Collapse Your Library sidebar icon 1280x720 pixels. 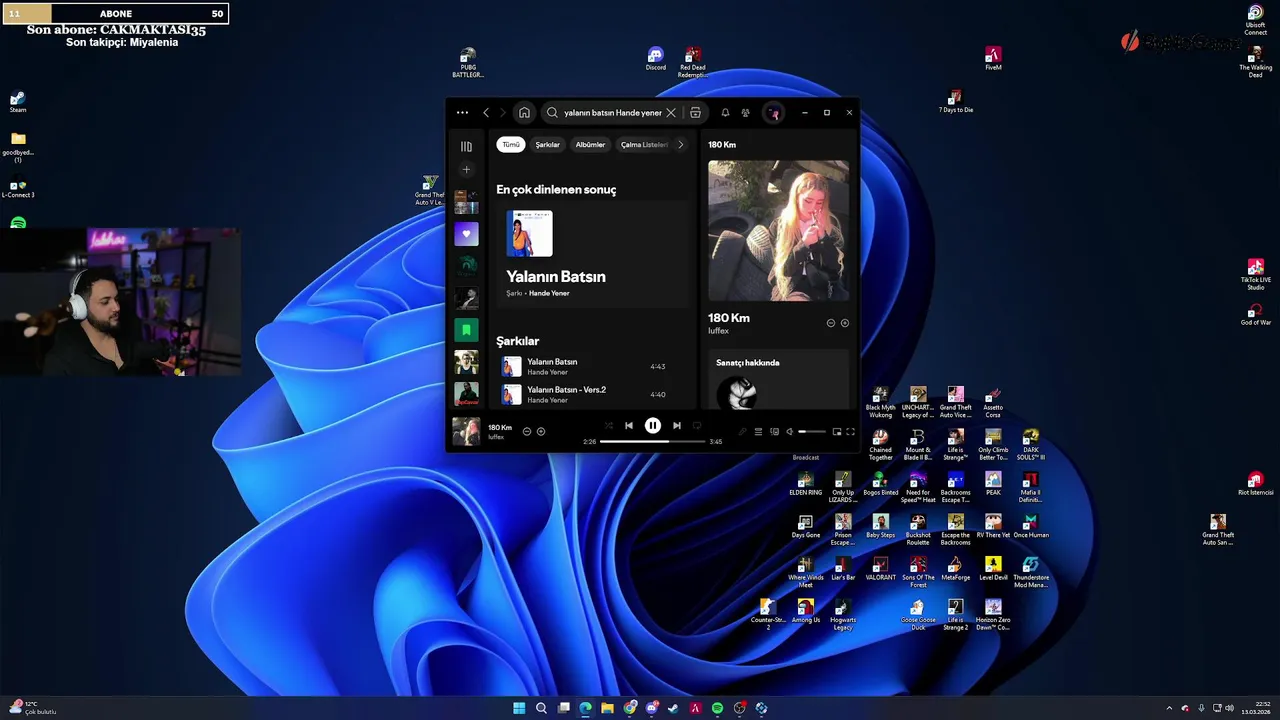(x=466, y=146)
